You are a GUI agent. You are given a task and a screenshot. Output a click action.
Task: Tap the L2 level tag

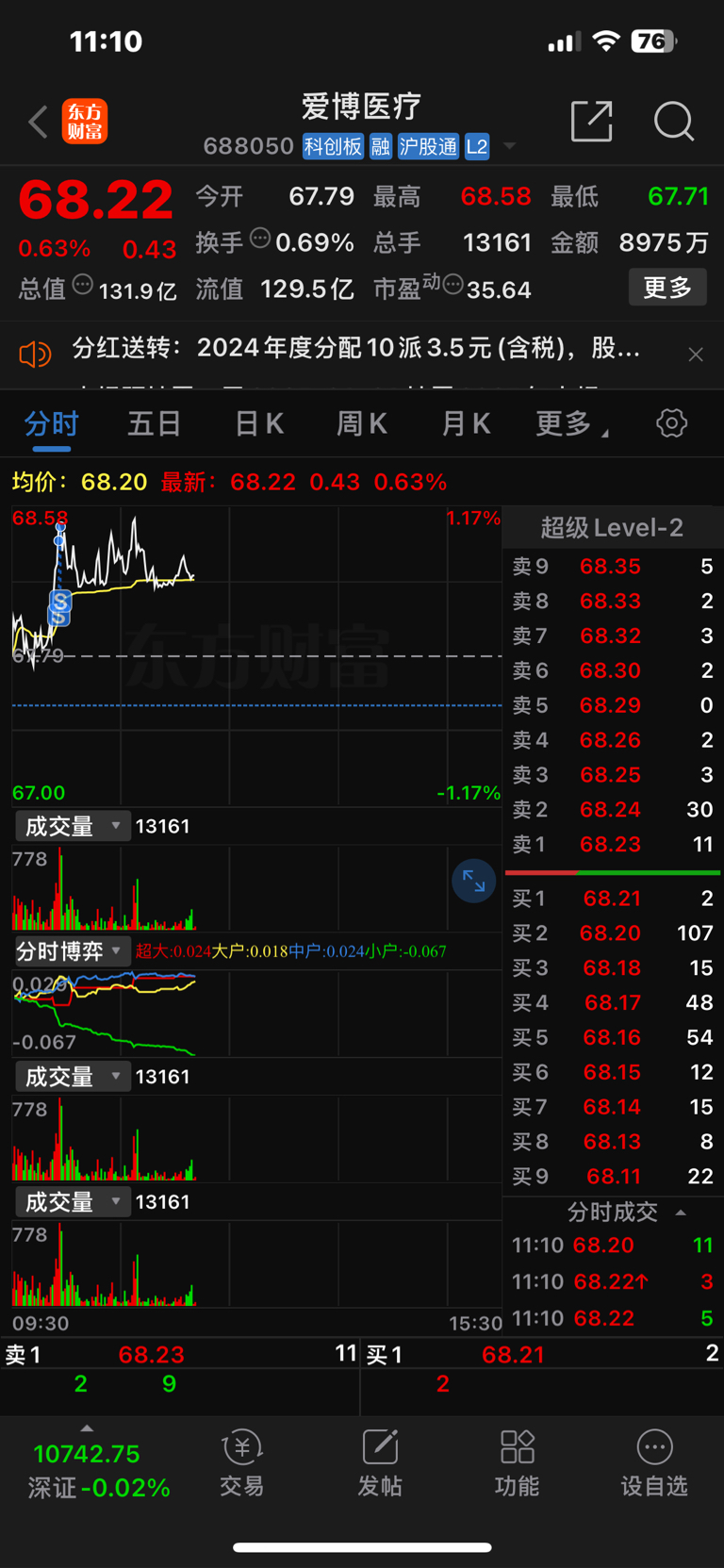pyautogui.click(x=477, y=146)
